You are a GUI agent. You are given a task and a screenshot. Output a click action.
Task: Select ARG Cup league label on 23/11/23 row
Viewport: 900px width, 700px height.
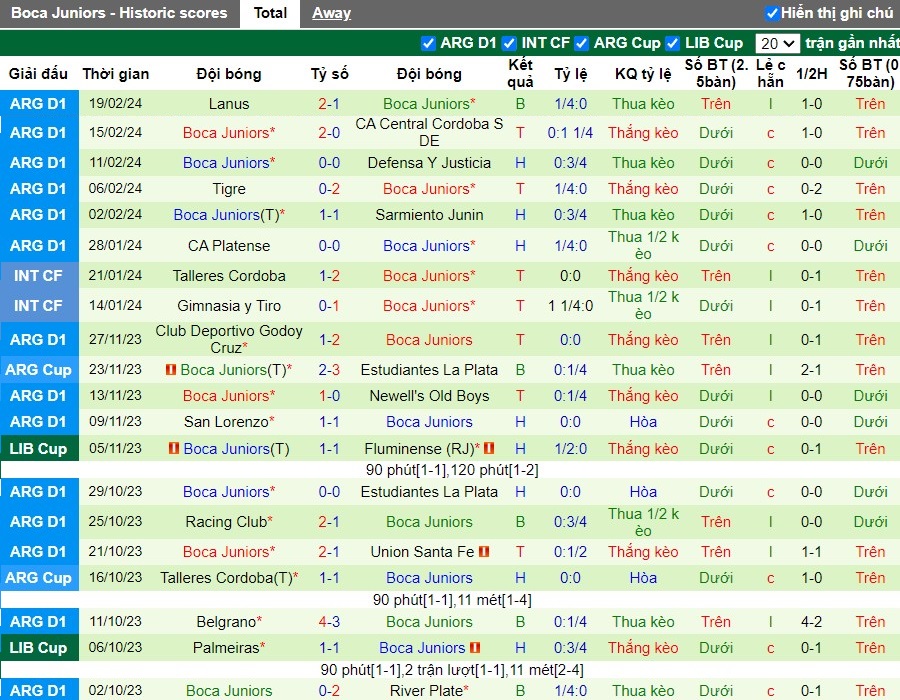tap(38, 370)
